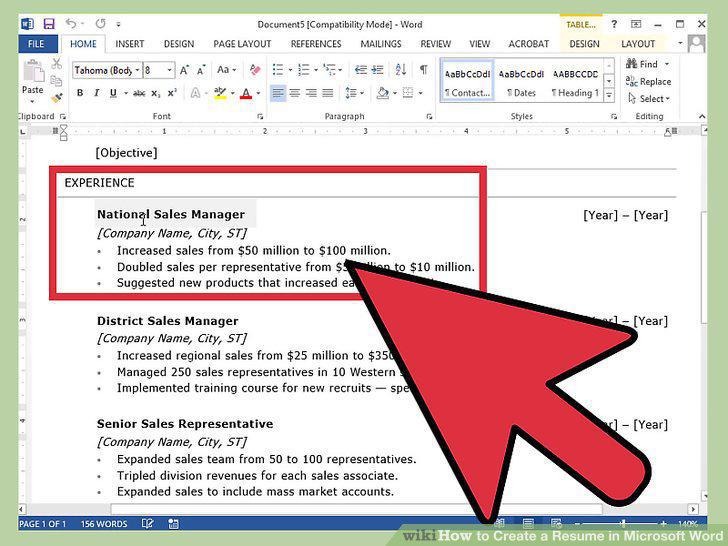Toggle left alignment button

278,93
